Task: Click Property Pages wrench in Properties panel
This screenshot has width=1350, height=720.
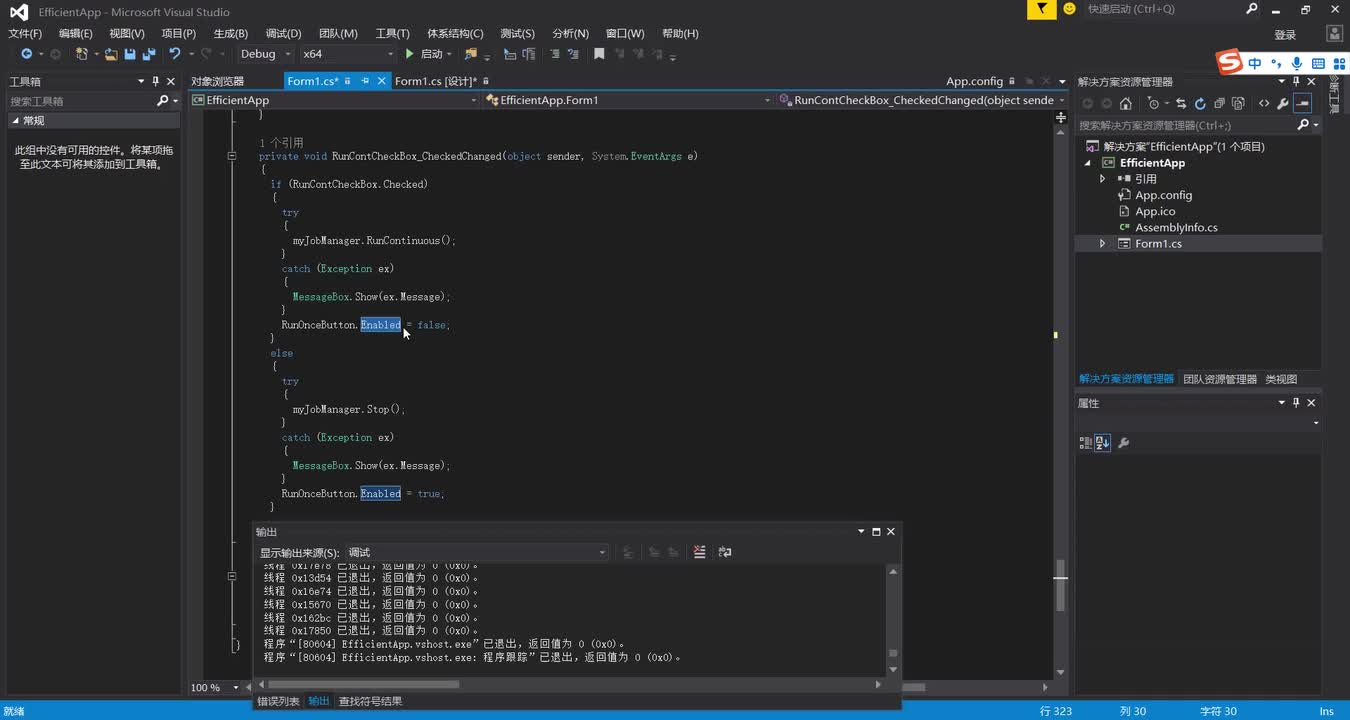Action: point(1123,443)
